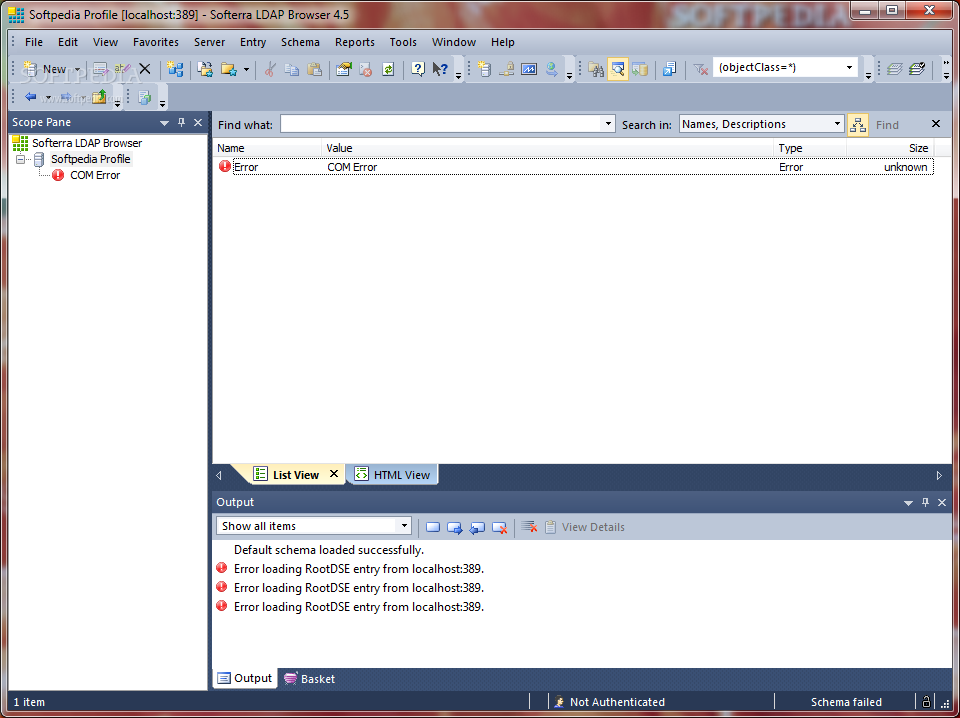This screenshot has height=718, width=960.
Task: Open the Tools menu
Action: 403,42
